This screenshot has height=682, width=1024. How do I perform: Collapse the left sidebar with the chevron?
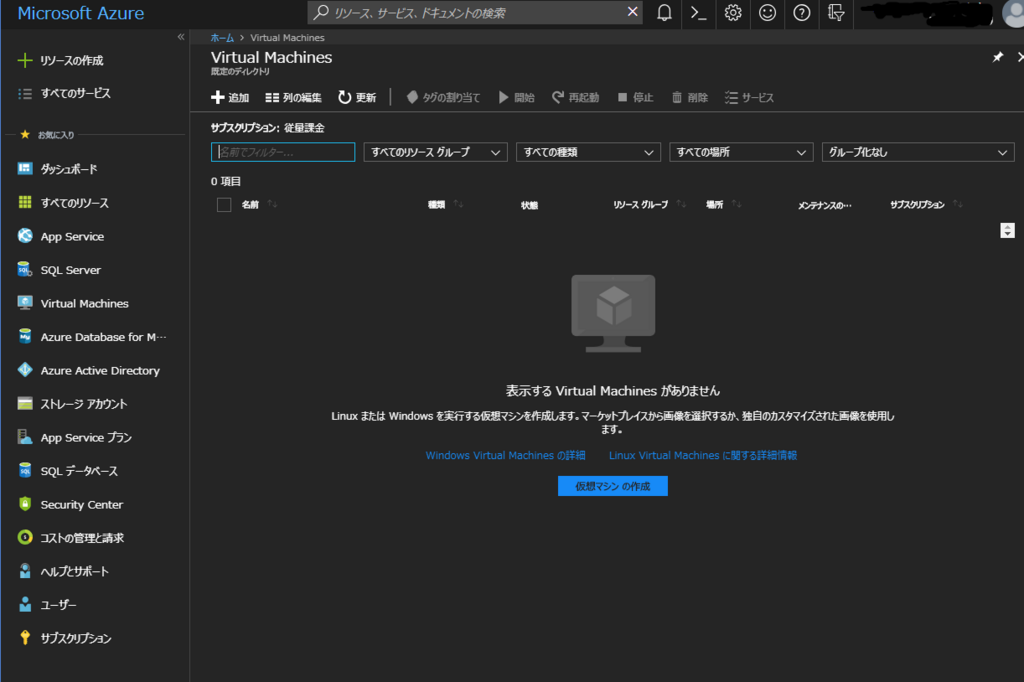[x=181, y=35]
